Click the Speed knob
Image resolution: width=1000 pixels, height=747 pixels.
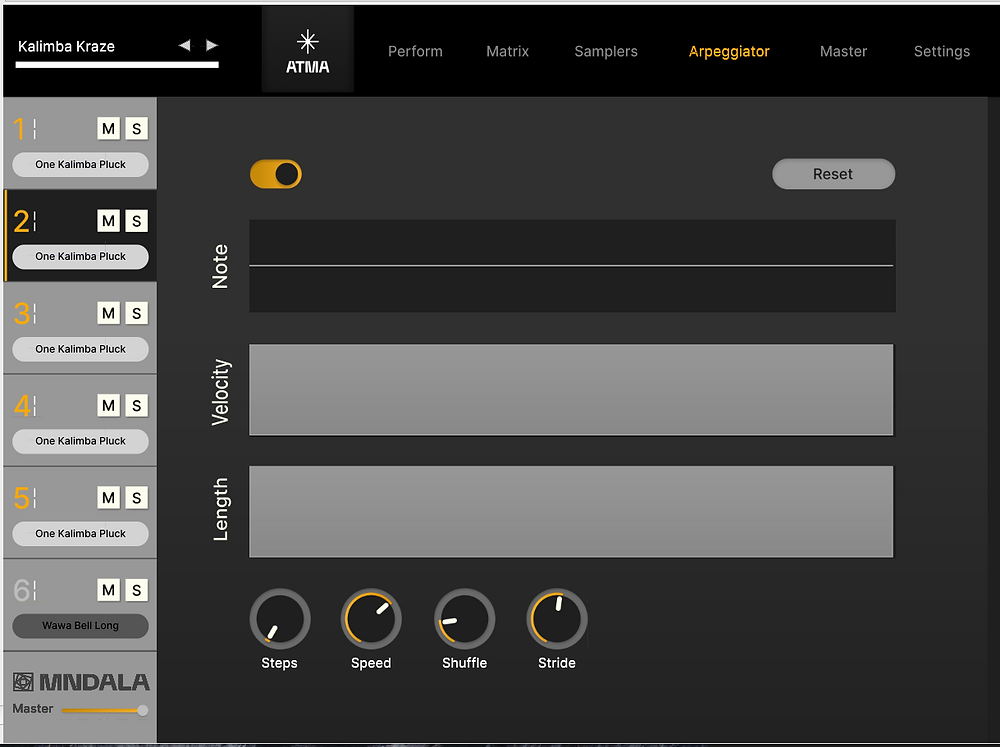(x=371, y=619)
